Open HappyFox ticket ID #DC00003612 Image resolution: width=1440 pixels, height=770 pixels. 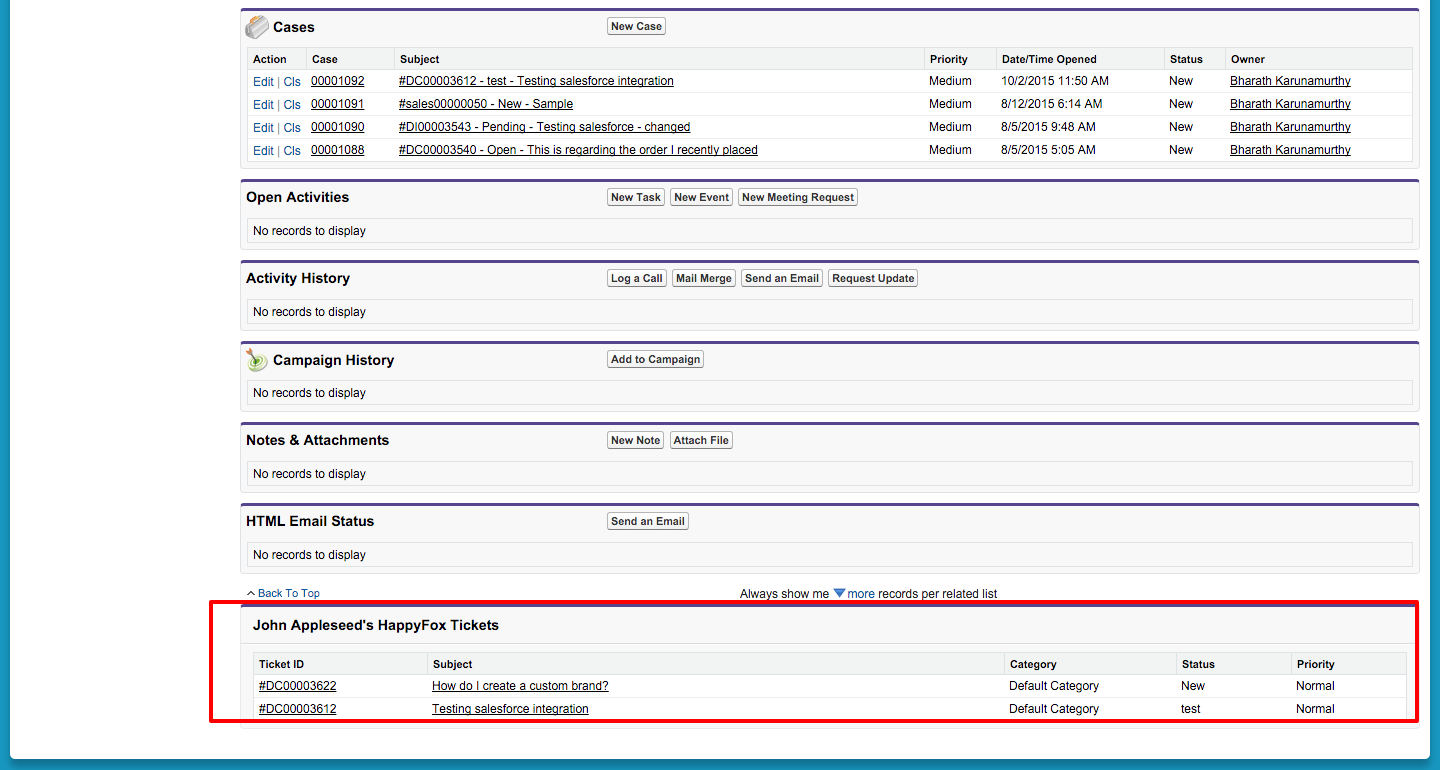(x=298, y=709)
